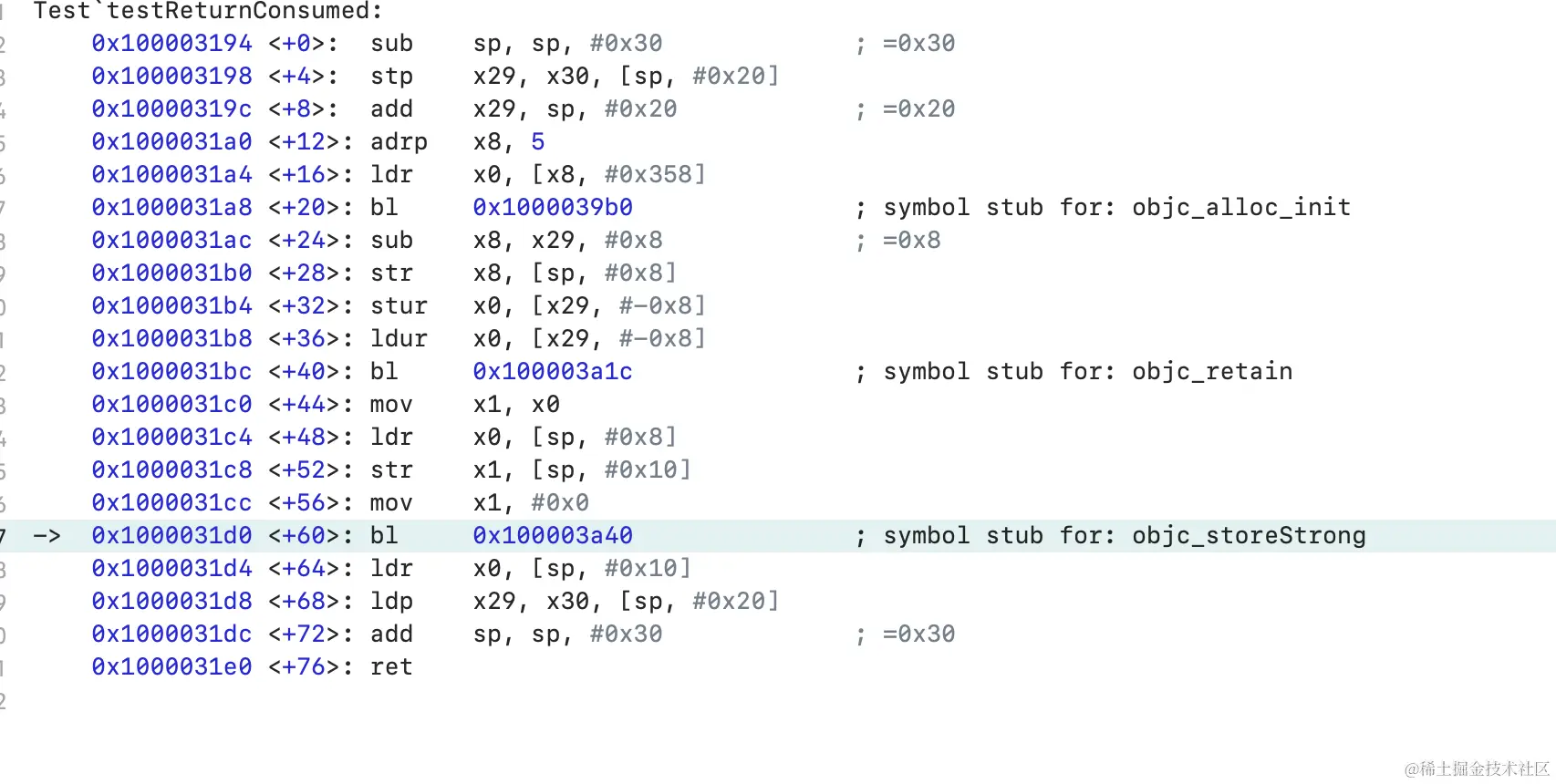Click operands 'x1, x0' on mov line
The image size is (1556, 784).
[516, 405]
